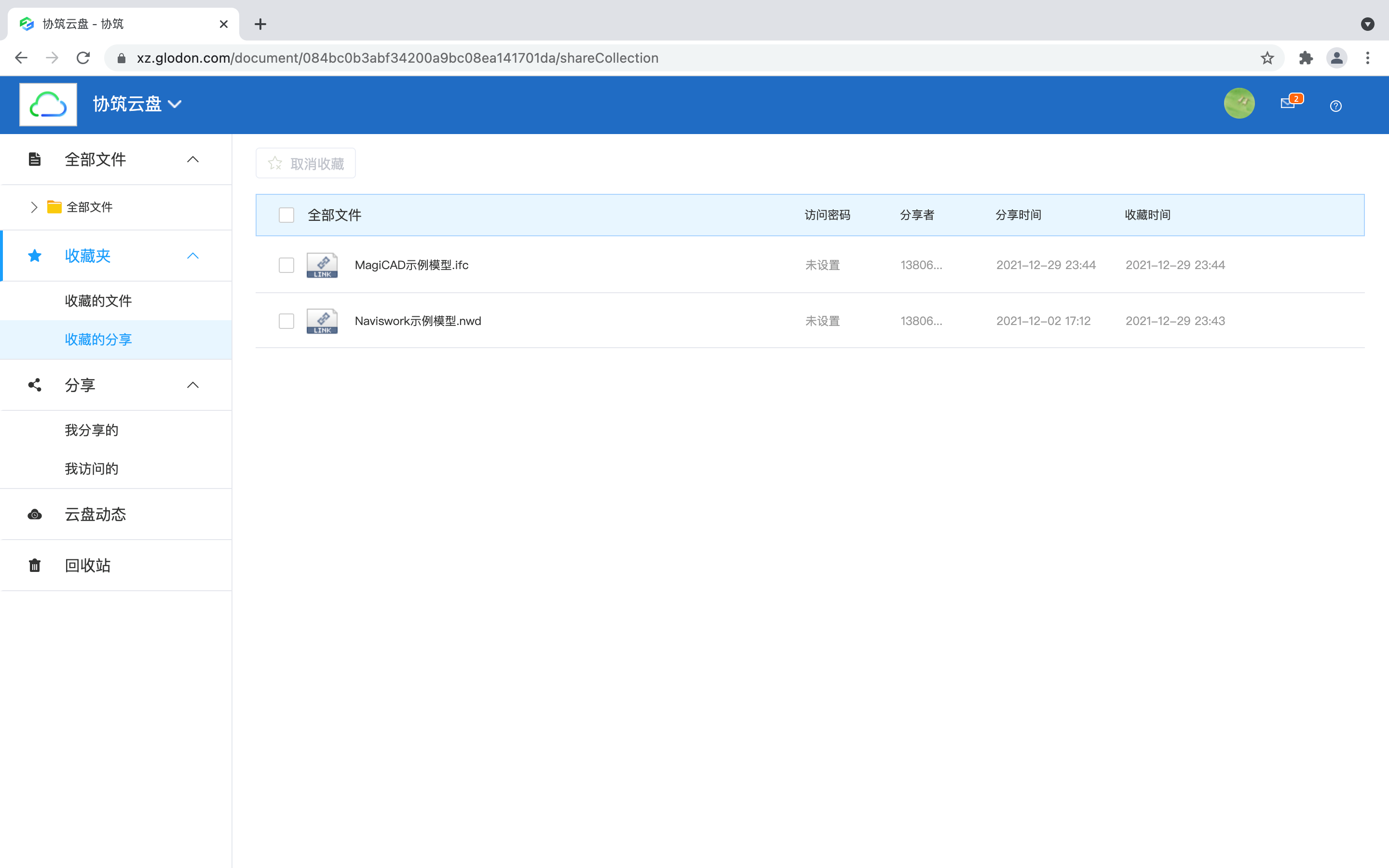
Task: Check the checkbox for MagiCAD示例模型.ifc
Action: tap(286, 265)
